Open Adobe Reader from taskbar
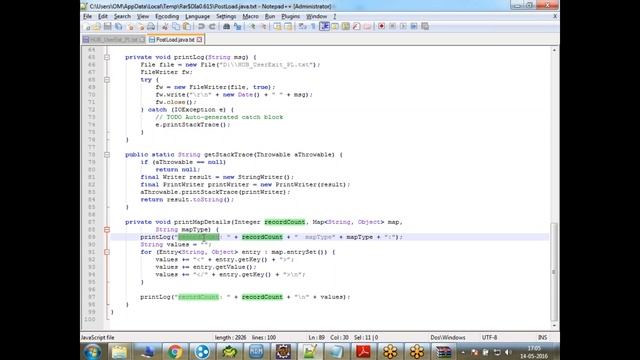This screenshot has width=640, height=360. (x=363, y=351)
